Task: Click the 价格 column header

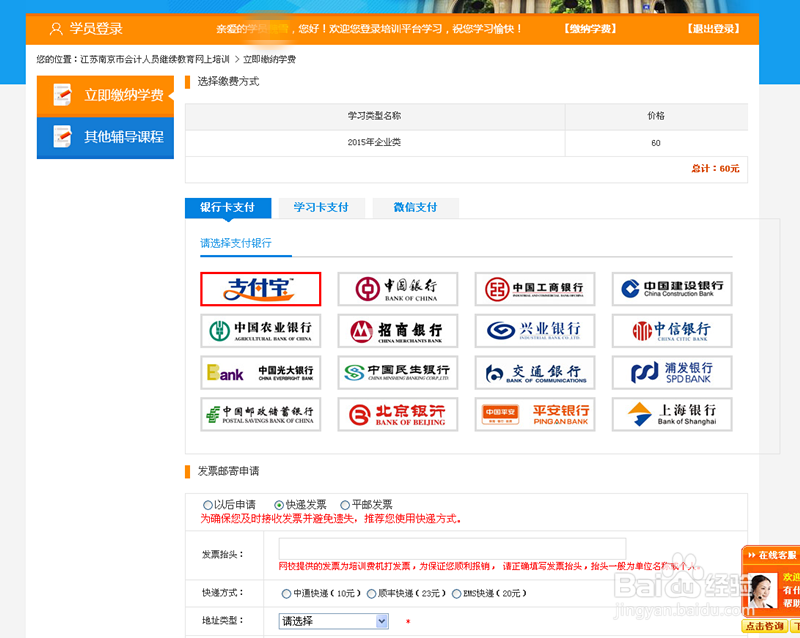Action: (x=656, y=116)
